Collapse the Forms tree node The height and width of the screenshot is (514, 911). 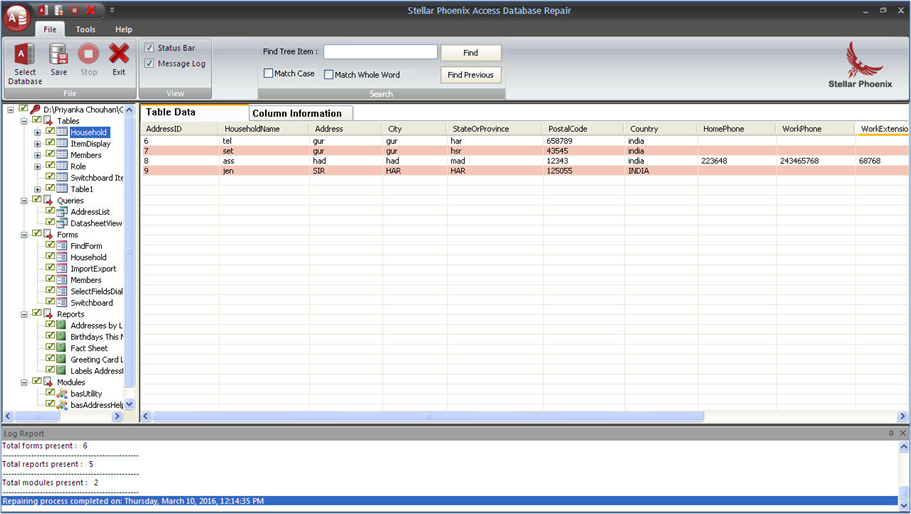24,235
